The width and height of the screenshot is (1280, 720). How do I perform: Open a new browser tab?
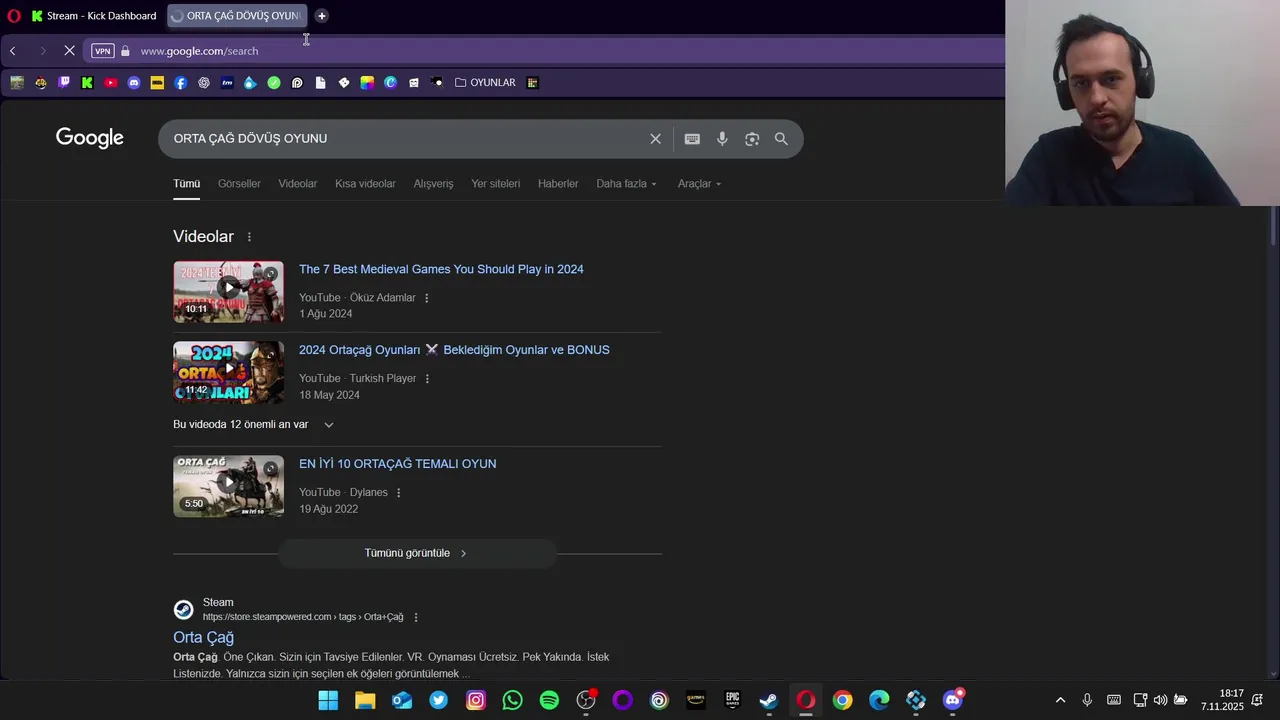tap(321, 16)
